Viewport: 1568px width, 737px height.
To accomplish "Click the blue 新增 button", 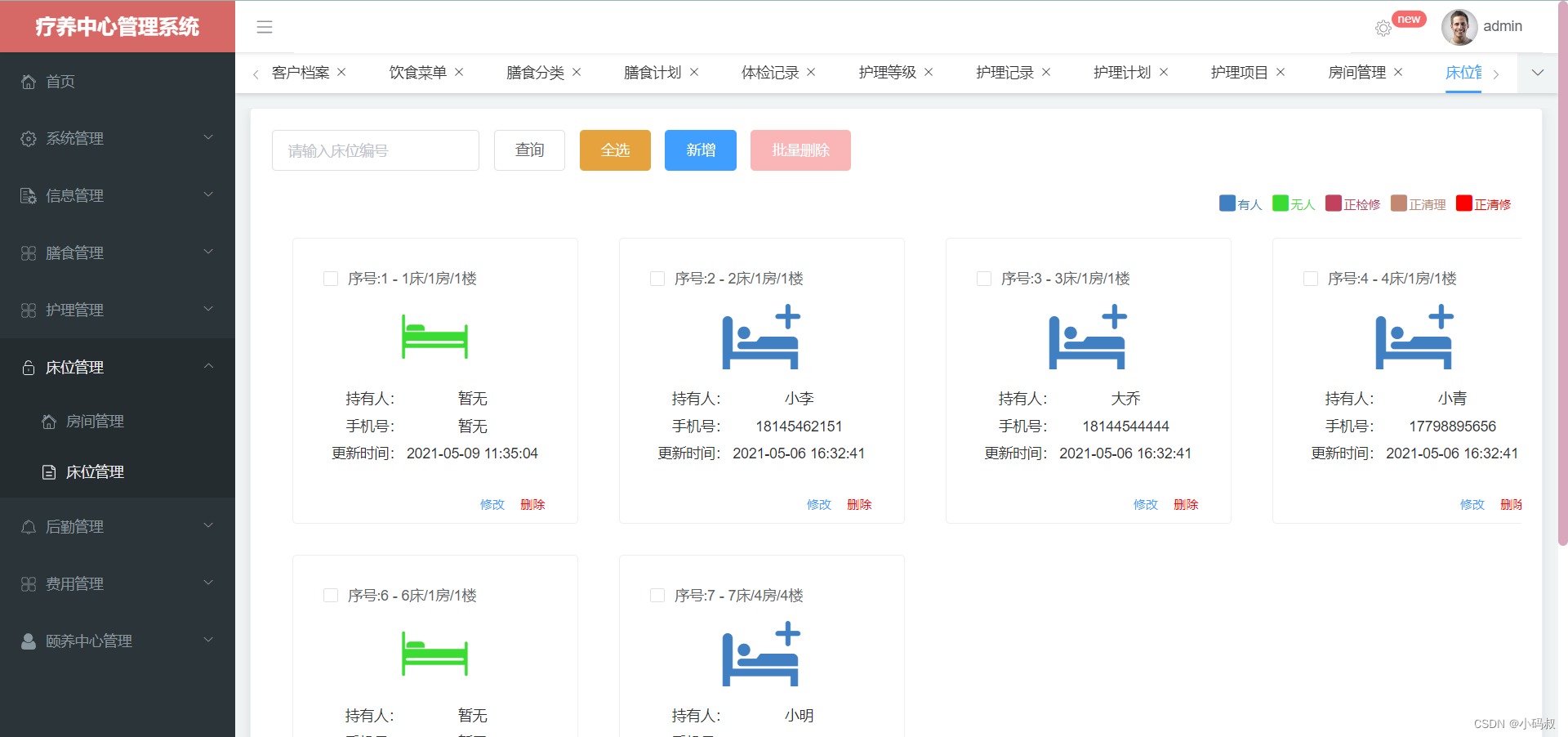I will tap(701, 150).
